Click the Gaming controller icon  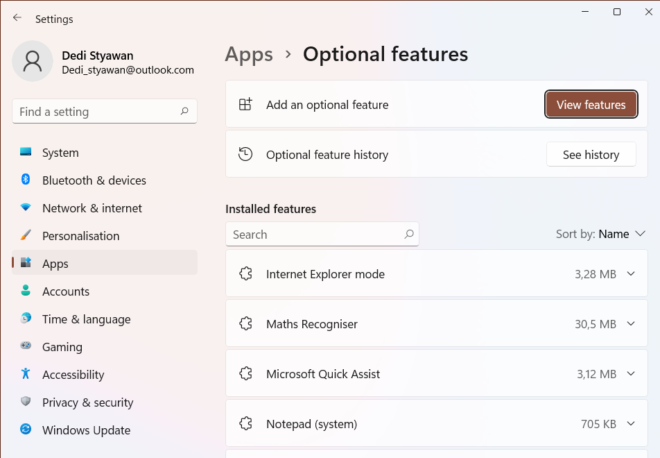tap(26, 346)
